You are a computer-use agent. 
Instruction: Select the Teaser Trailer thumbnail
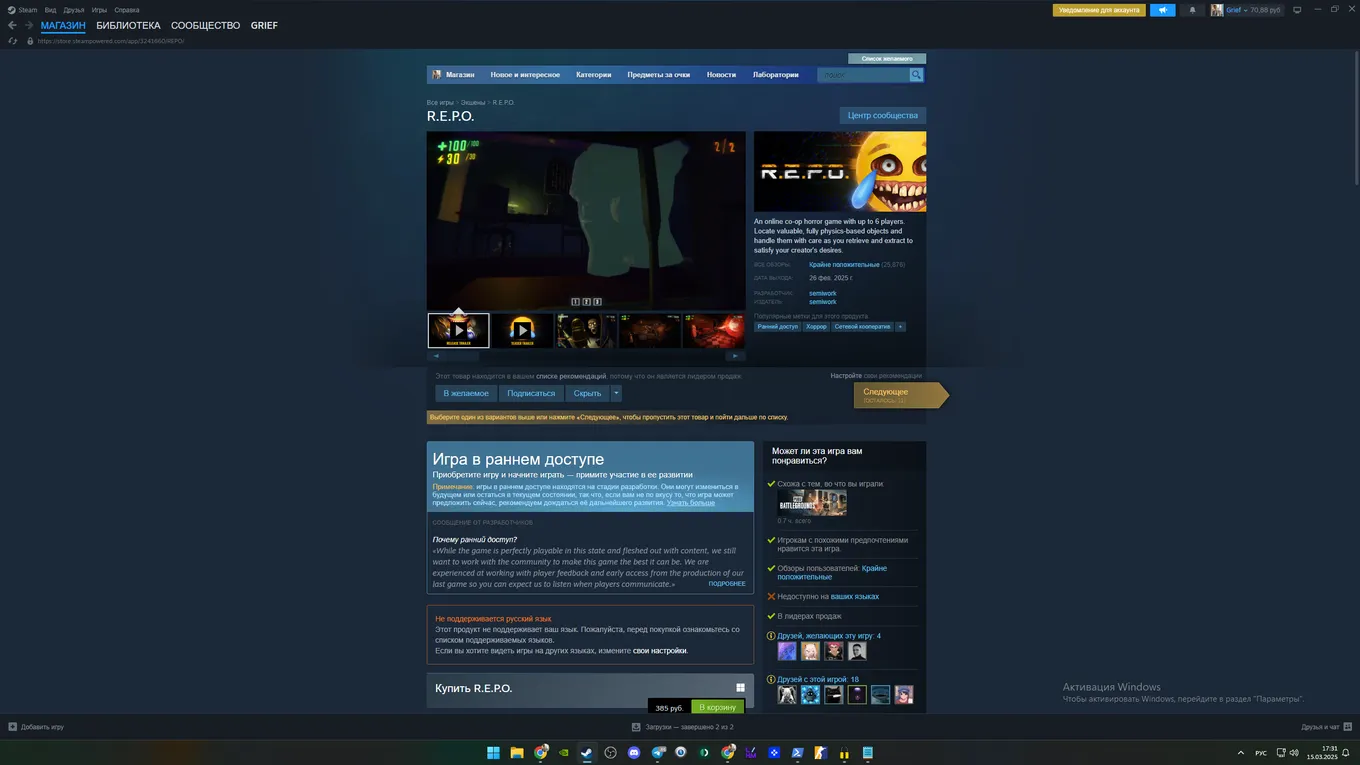click(522, 330)
